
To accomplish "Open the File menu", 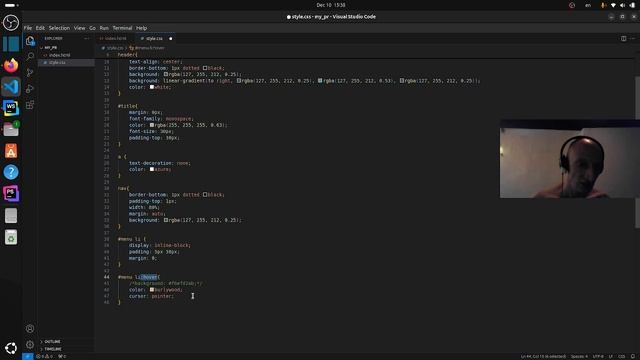I will coord(28,28).
